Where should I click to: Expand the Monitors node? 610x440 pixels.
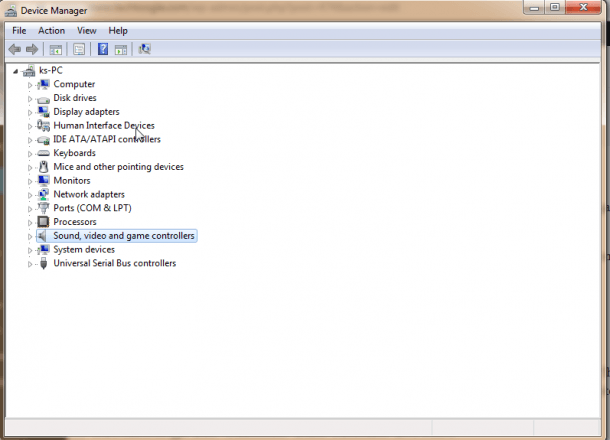point(30,181)
